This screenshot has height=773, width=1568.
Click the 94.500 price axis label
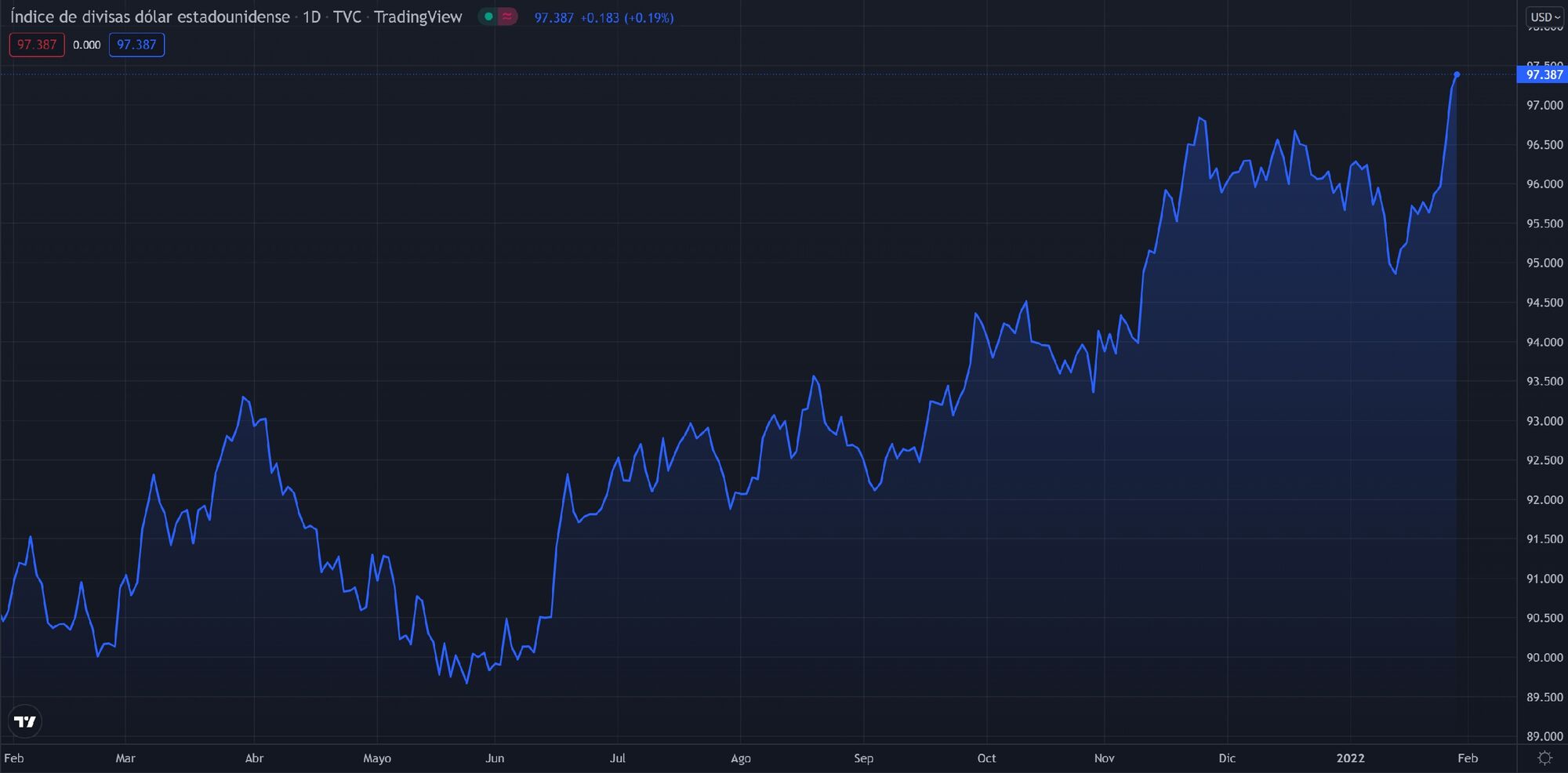(1544, 303)
